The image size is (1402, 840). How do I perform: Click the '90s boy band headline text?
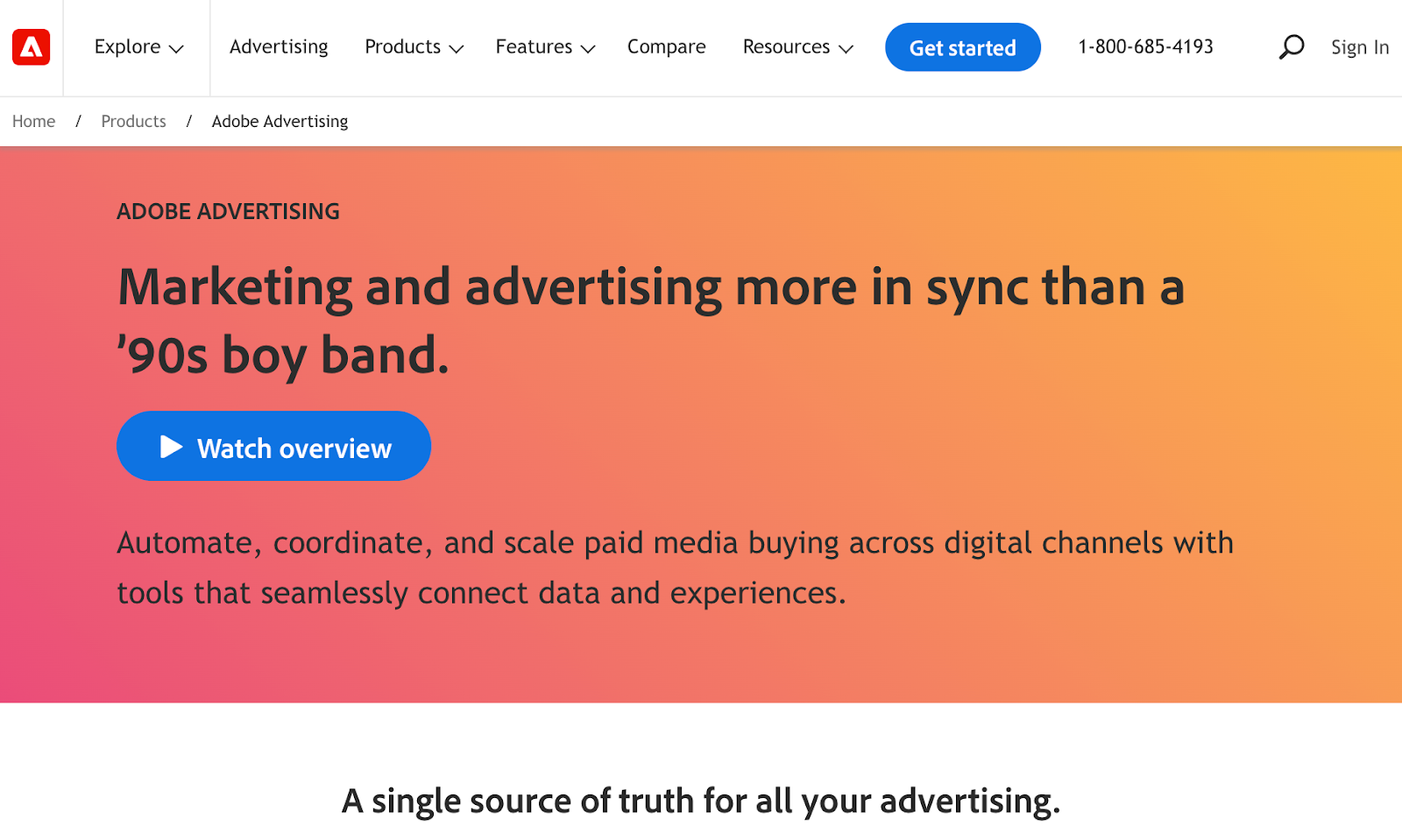[x=283, y=356]
